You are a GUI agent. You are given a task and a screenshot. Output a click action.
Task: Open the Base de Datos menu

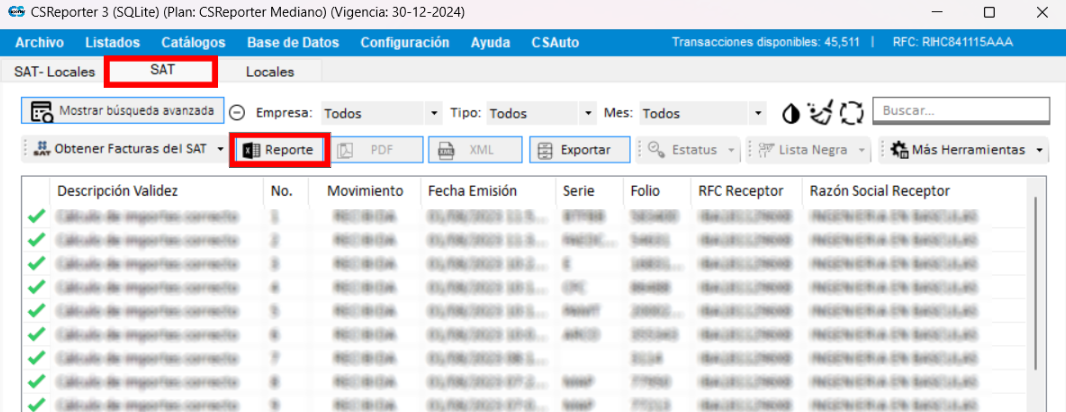[x=293, y=43]
